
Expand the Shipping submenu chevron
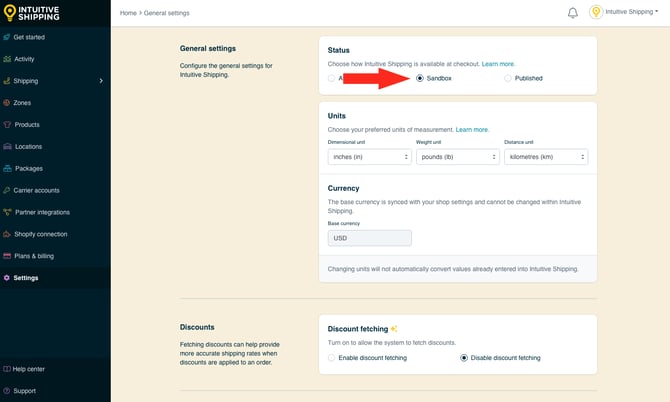[x=101, y=81]
